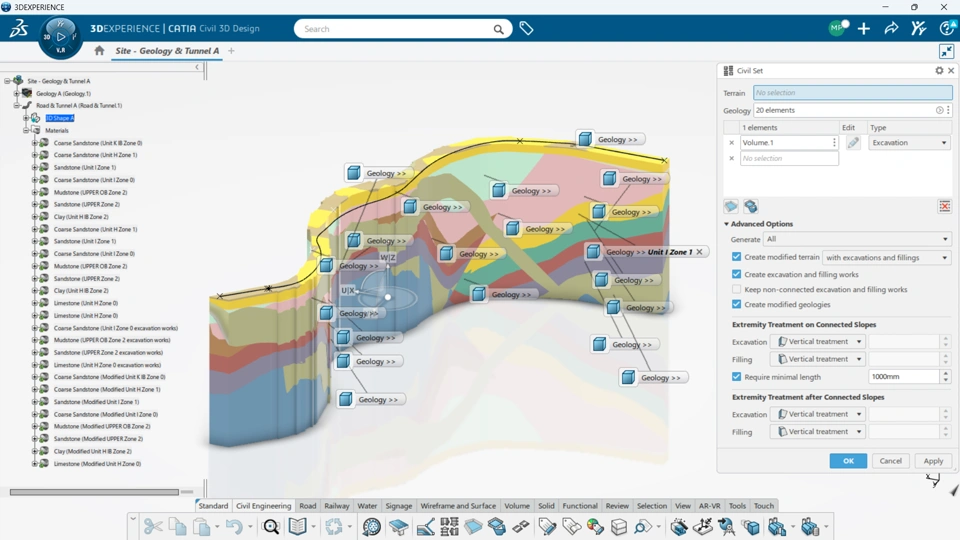Expand Excavation dropdown after Connected Slopes
The height and width of the screenshot is (540, 960).
pyautogui.click(x=817, y=414)
